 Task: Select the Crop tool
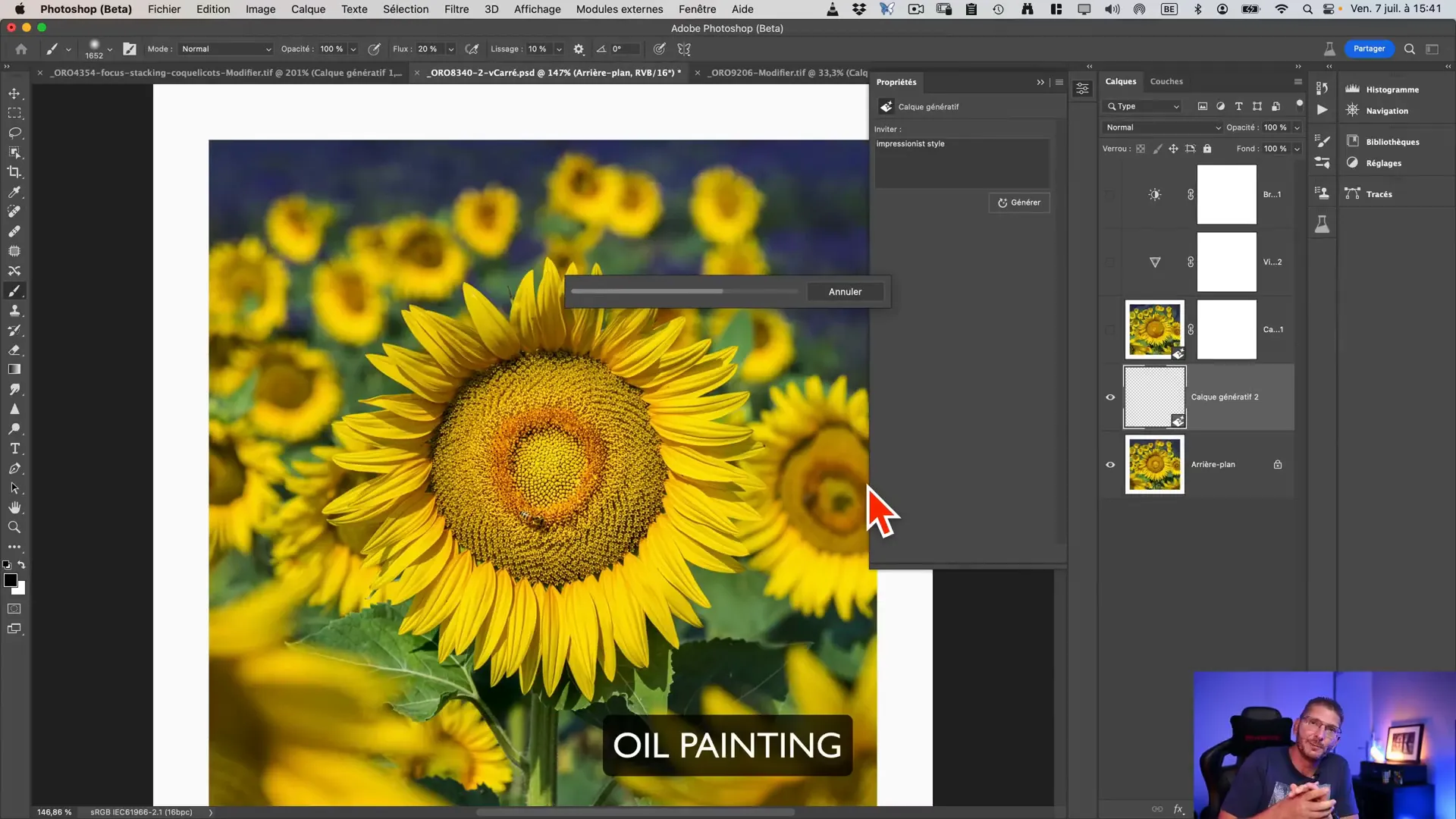[x=14, y=172]
